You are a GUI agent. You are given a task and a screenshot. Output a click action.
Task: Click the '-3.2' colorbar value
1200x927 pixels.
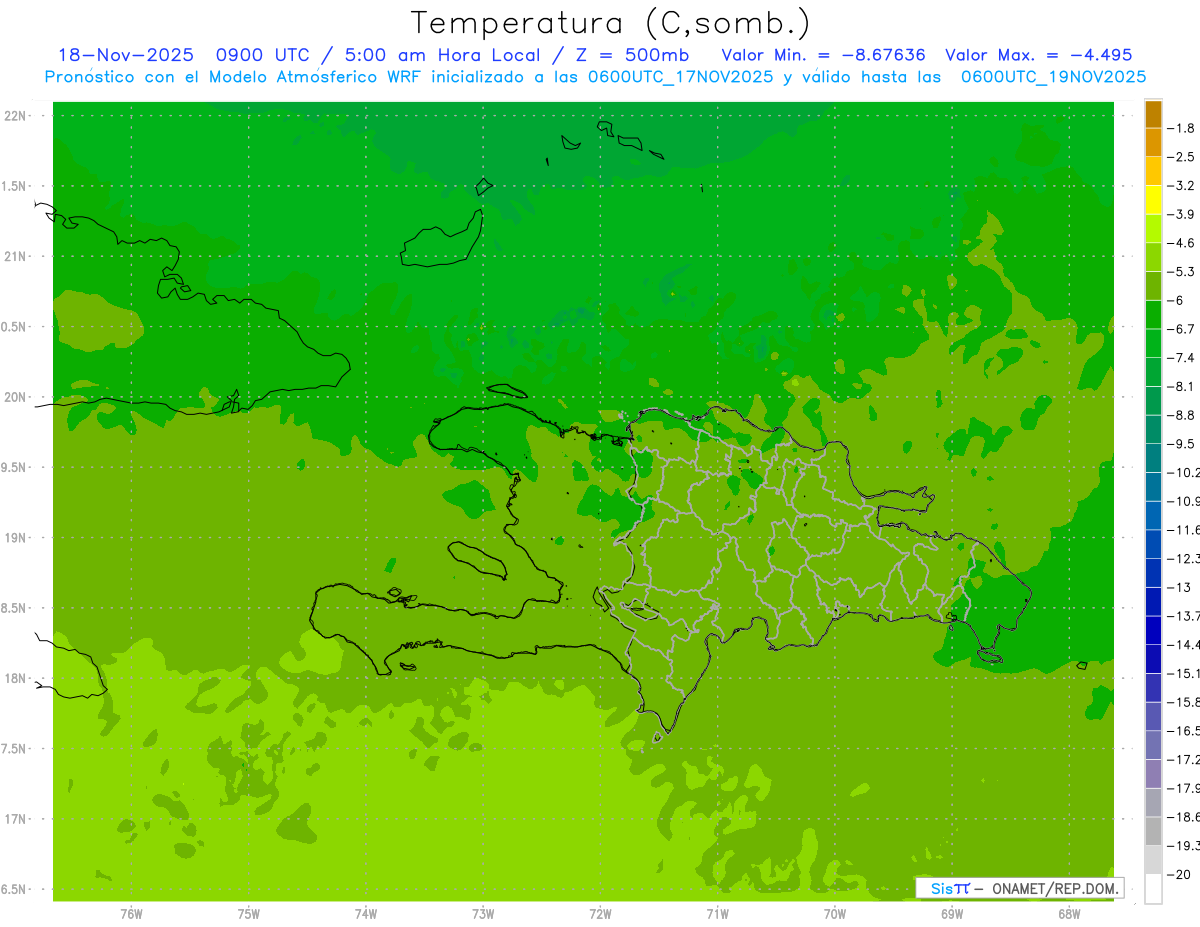click(x=1183, y=186)
